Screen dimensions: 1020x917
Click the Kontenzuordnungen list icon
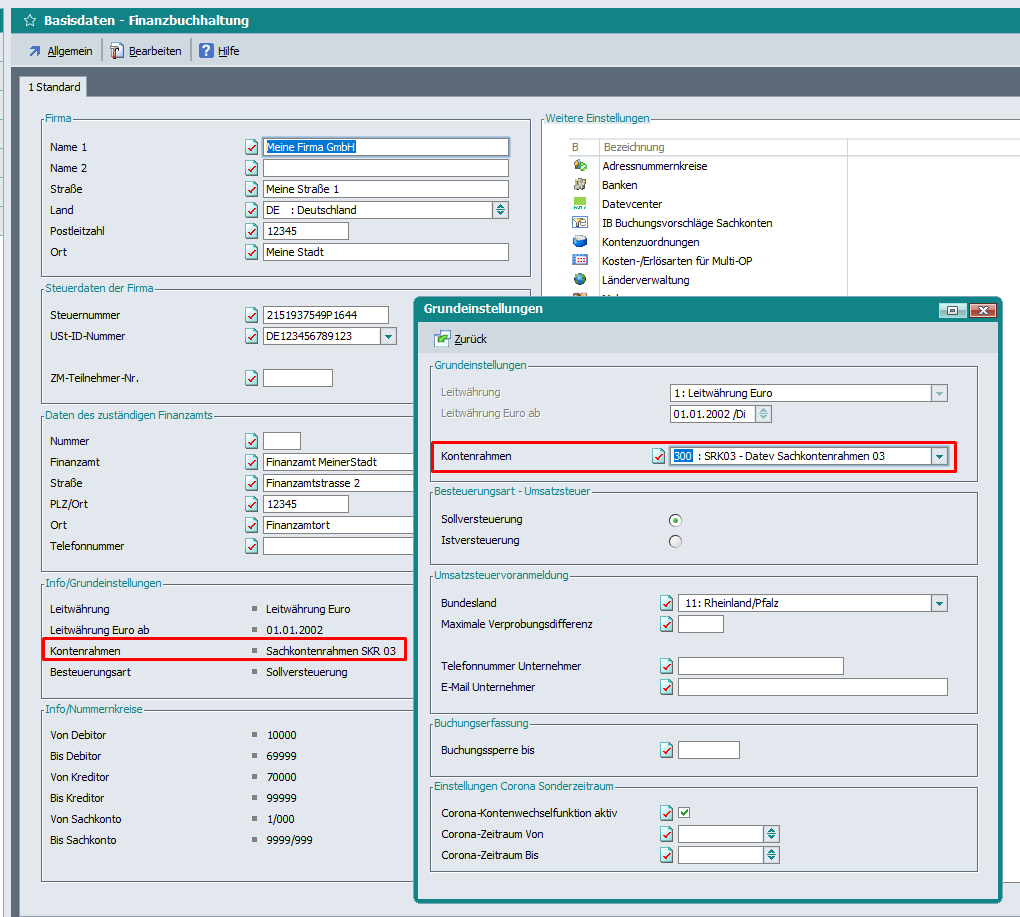(580, 242)
